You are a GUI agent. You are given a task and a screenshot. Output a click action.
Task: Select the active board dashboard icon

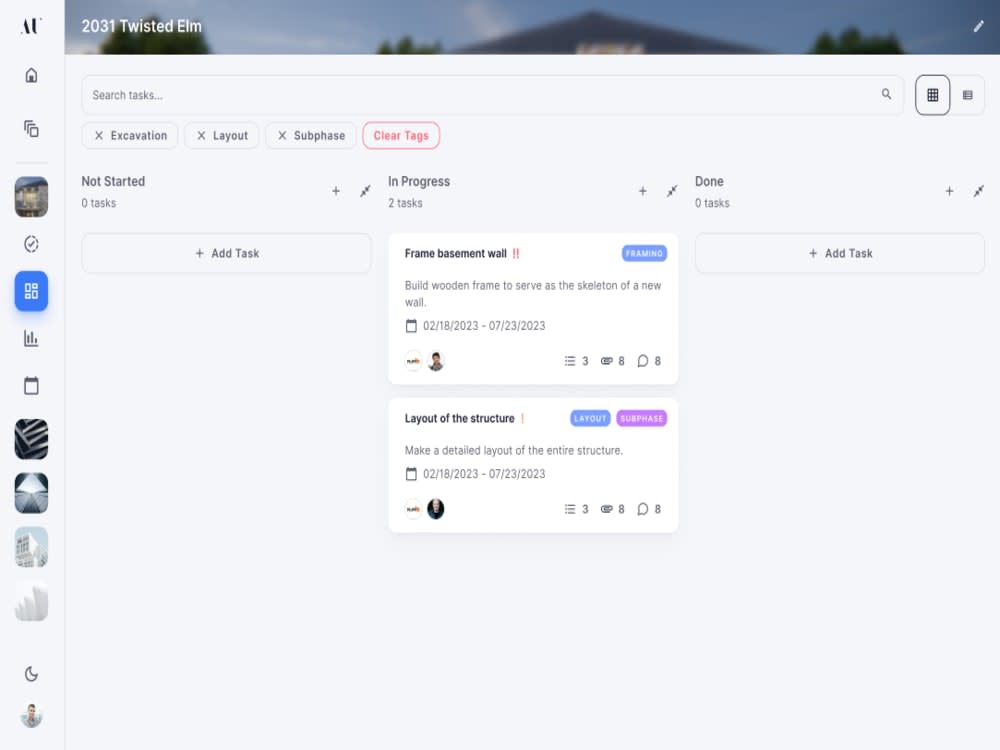point(31,291)
